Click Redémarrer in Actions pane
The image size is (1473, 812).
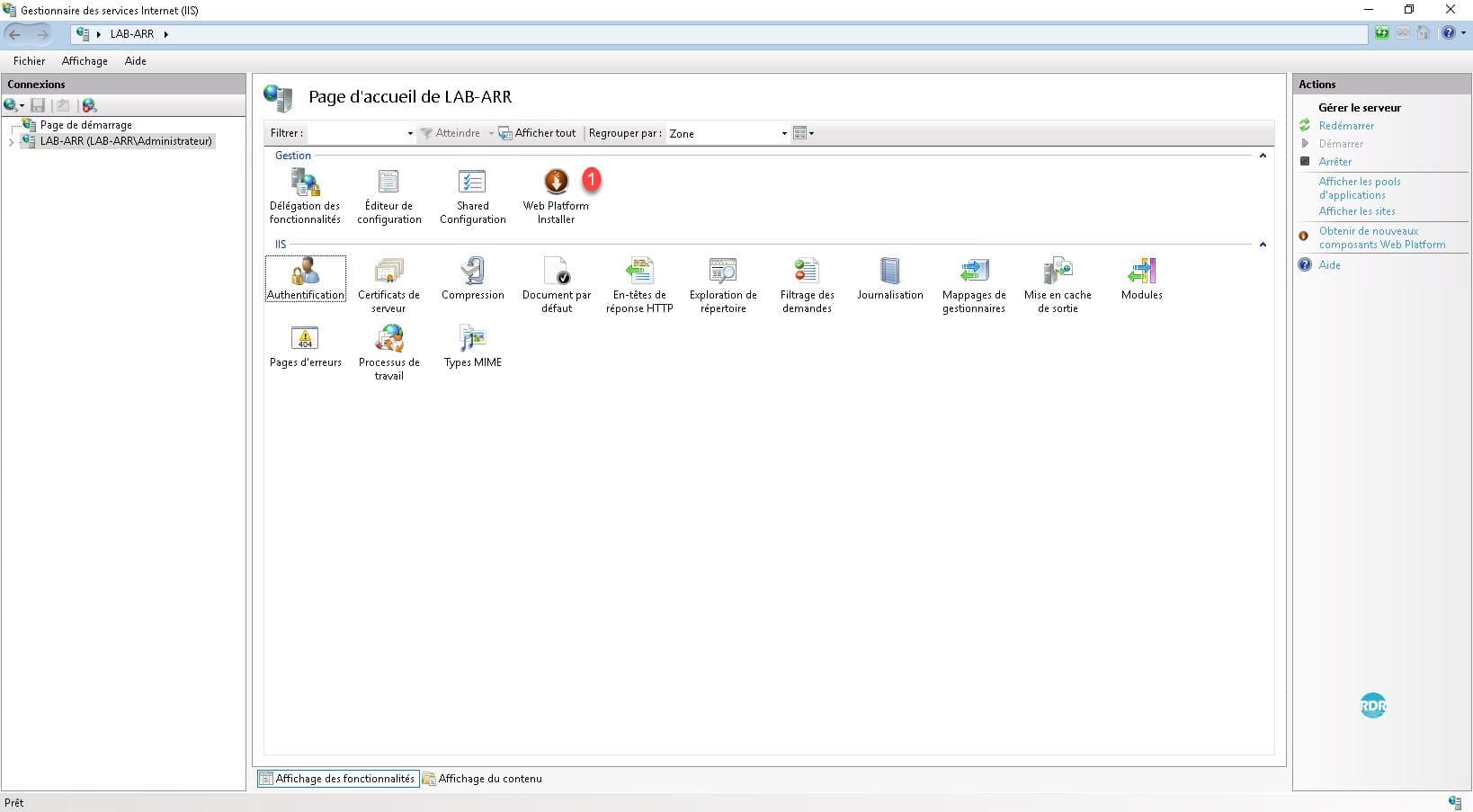click(1346, 126)
